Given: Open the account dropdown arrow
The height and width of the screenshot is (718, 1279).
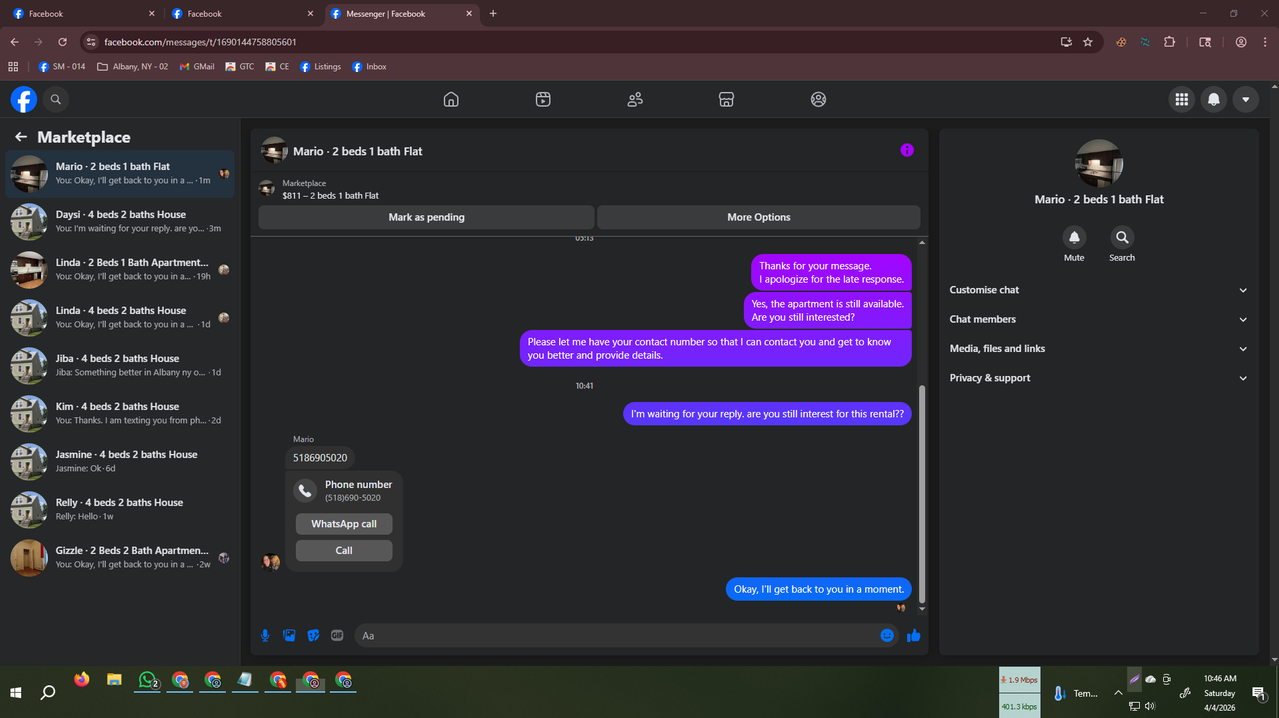Looking at the screenshot, I should 1245,99.
